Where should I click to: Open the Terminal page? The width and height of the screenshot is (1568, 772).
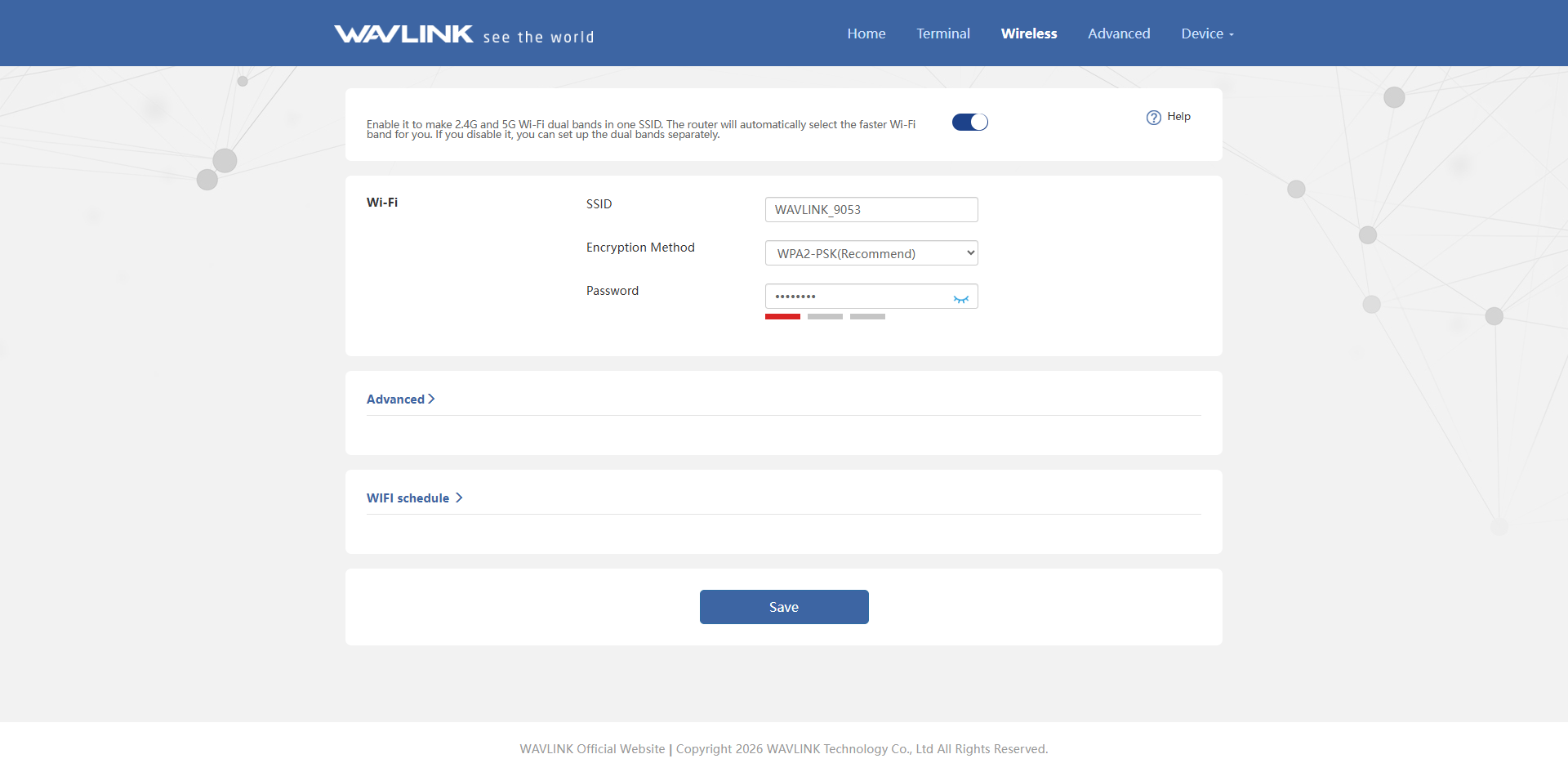[x=943, y=33]
